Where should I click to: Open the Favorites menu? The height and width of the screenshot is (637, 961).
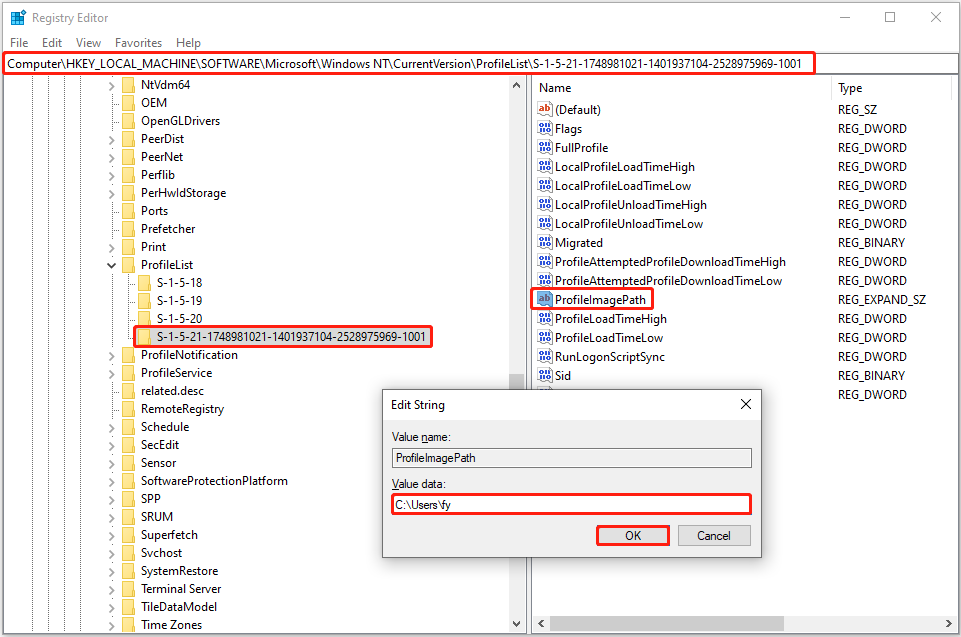(x=139, y=43)
